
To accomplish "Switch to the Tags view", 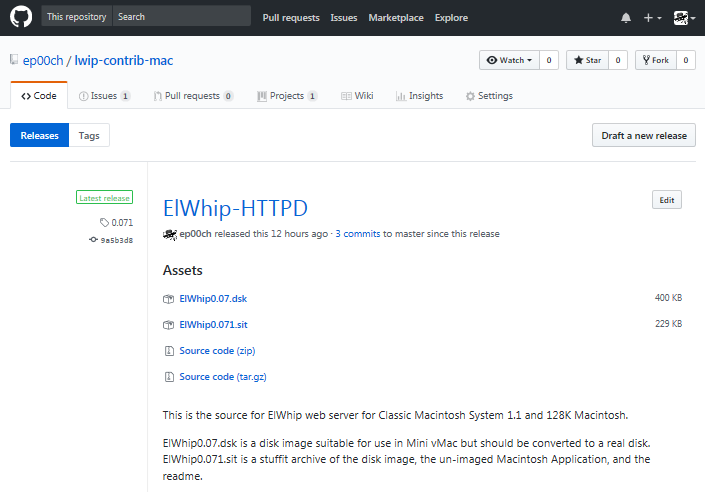I will coord(89,135).
